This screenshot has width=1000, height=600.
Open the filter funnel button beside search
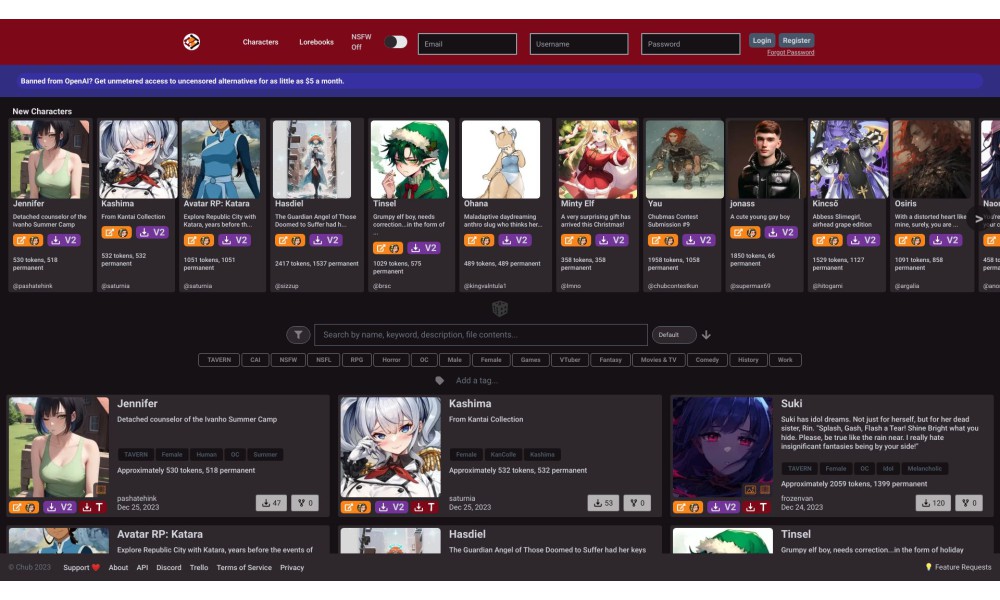pos(298,335)
